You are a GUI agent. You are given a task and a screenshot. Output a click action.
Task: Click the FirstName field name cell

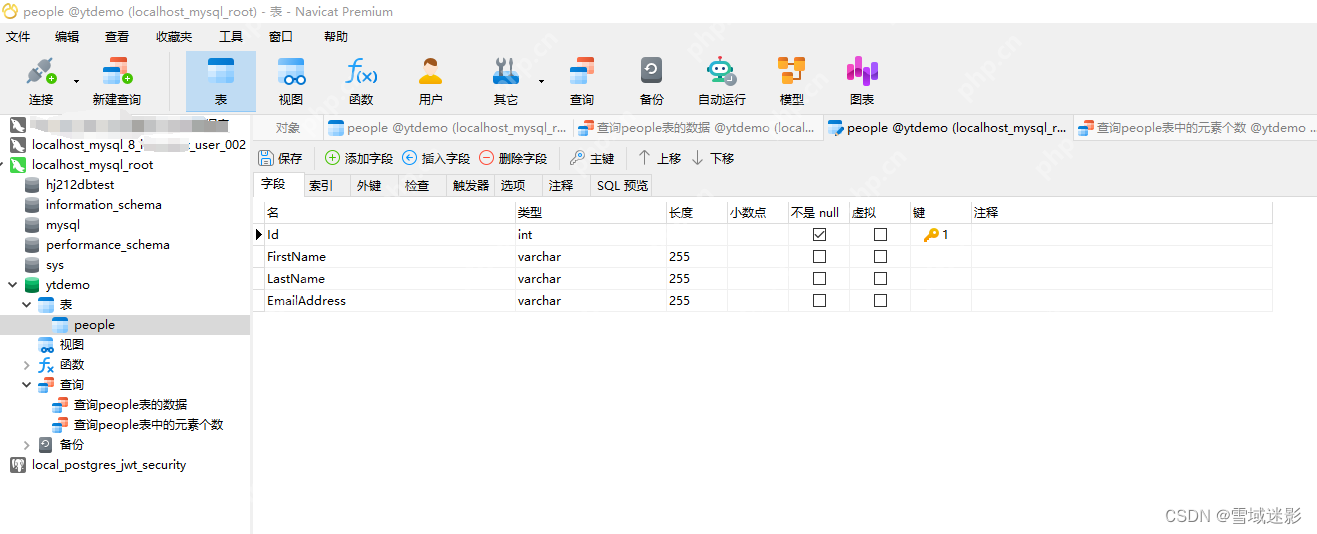click(389, 257)
